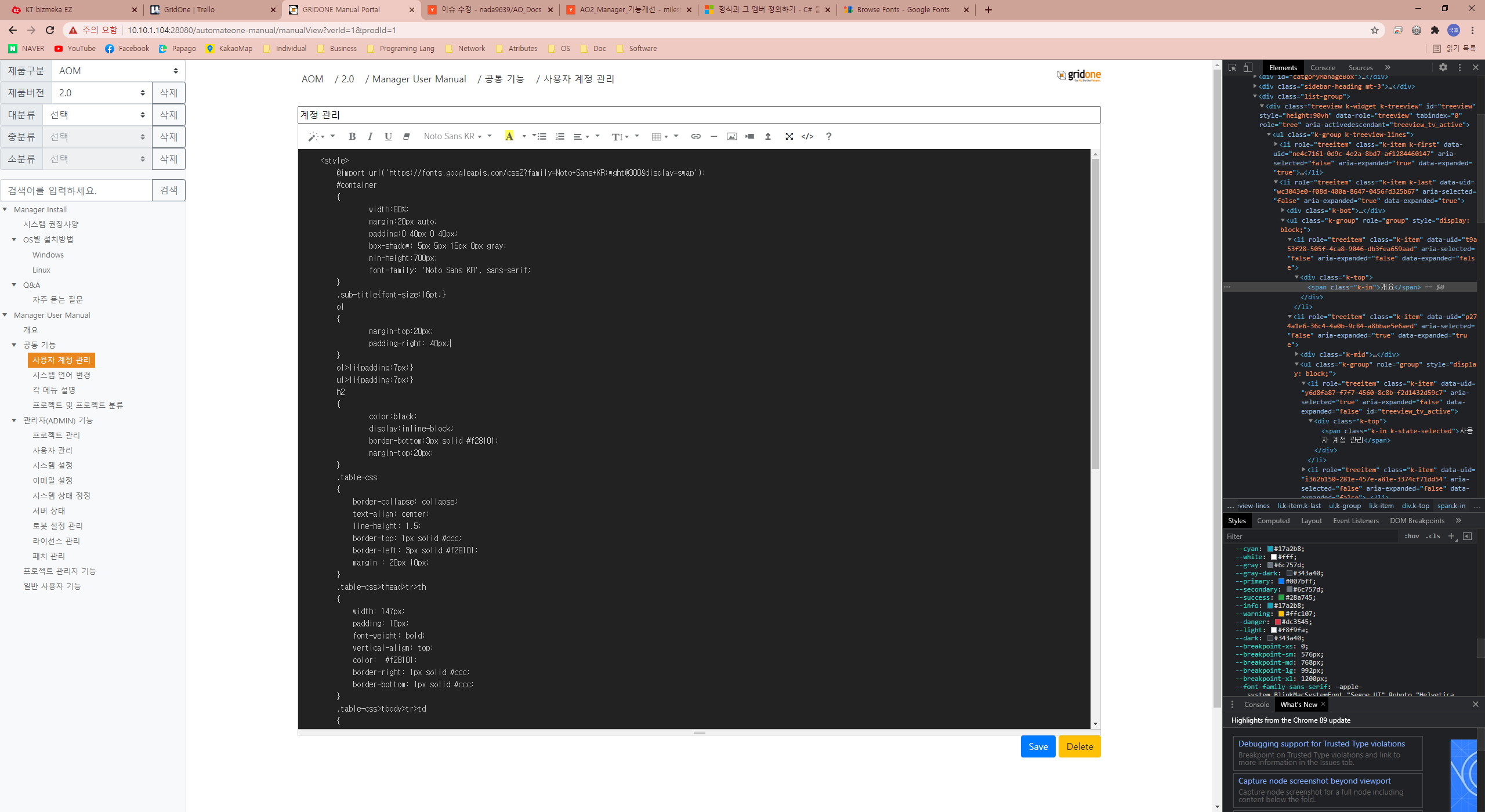Screen dimensions: 1485x812
Task: Click the insert picture icon
Action: 731,136
